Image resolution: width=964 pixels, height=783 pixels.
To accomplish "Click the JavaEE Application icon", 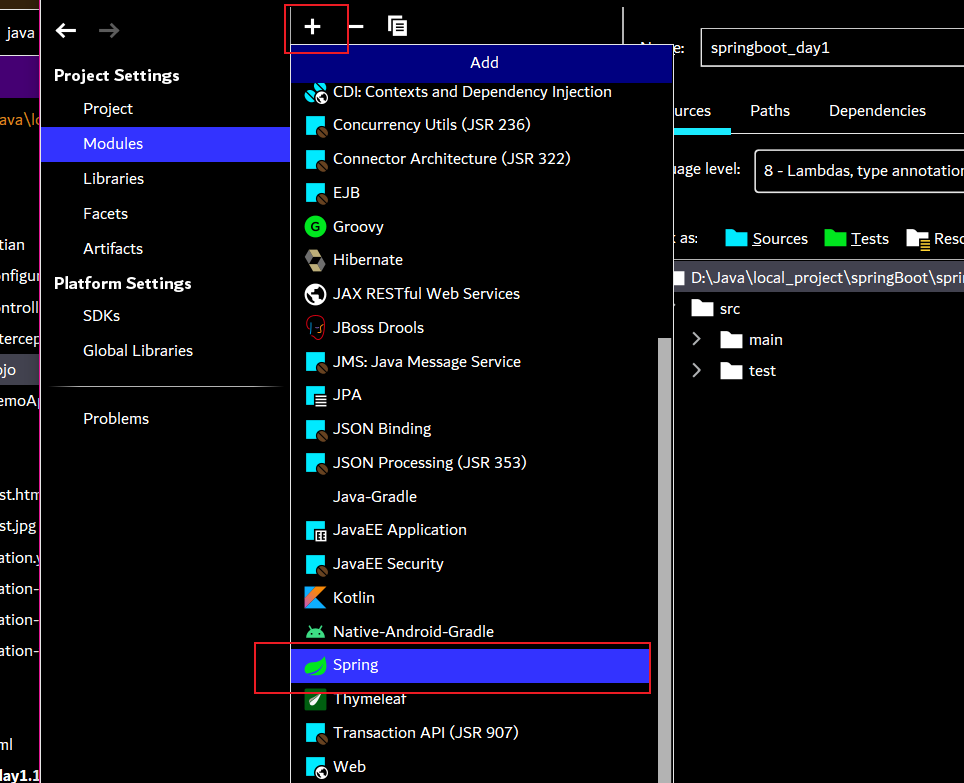I will click(x=315, y=530).
